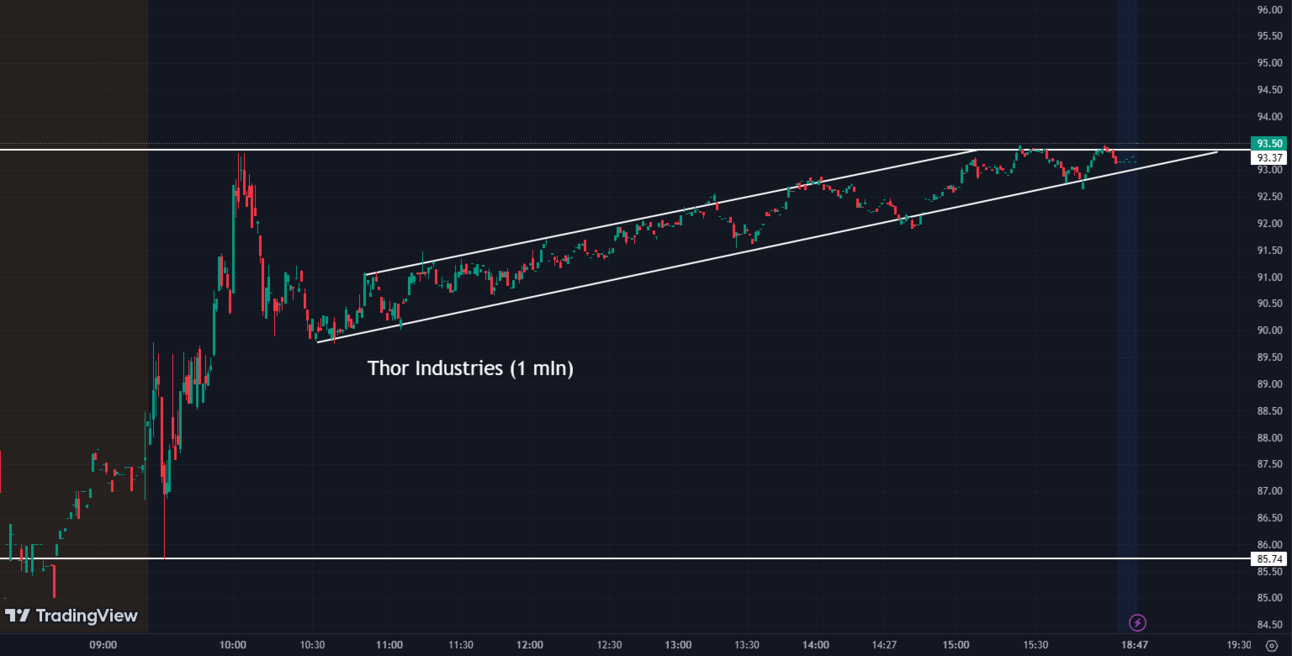Click the 96.00 price scale value
This screenshot has height=656, width=1292.
coord(1269,10)
